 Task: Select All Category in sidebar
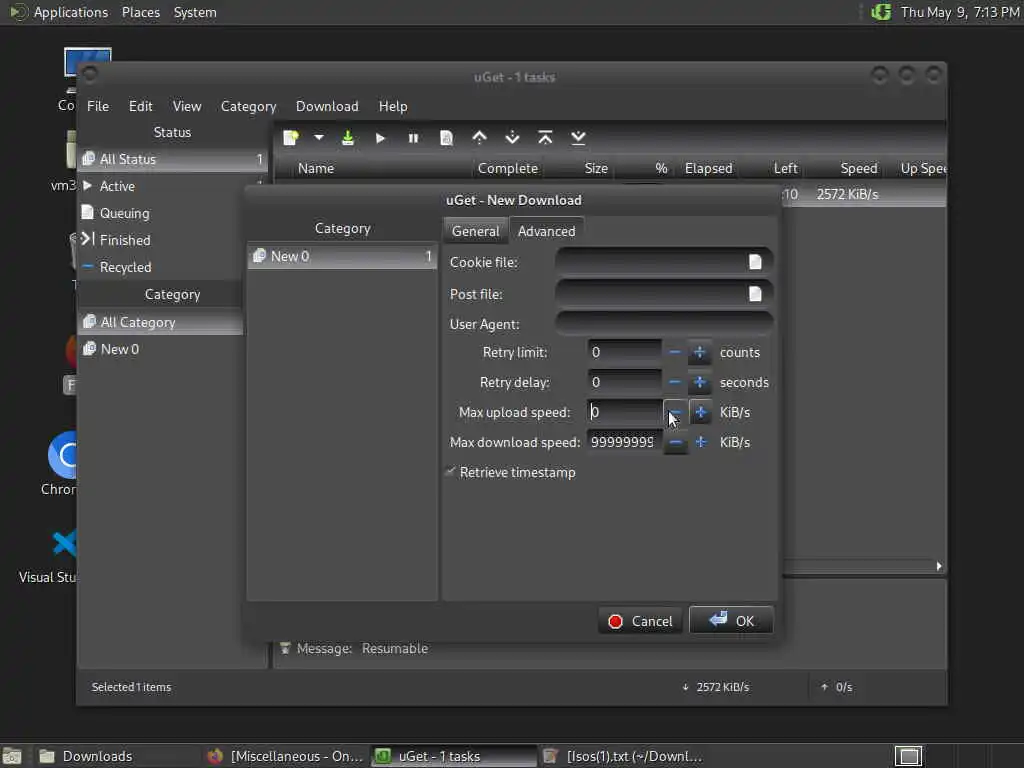click(161, 322)
